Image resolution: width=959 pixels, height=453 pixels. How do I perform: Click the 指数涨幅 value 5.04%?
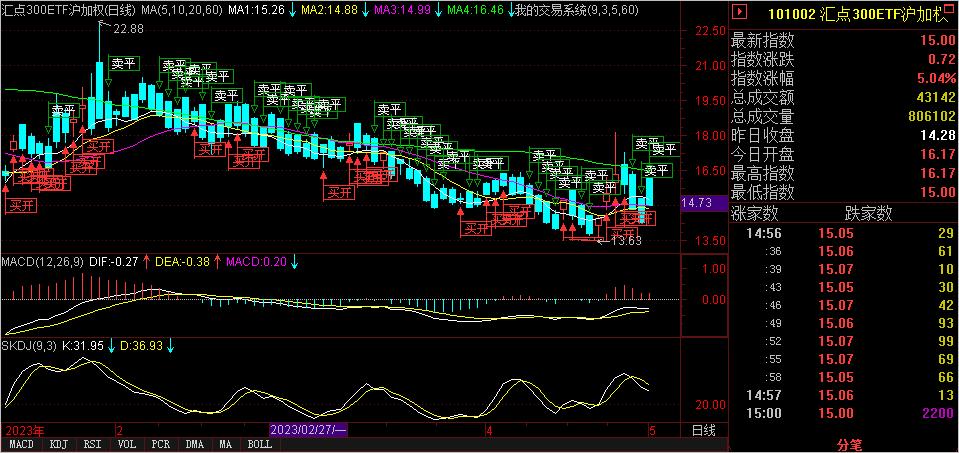936,79
